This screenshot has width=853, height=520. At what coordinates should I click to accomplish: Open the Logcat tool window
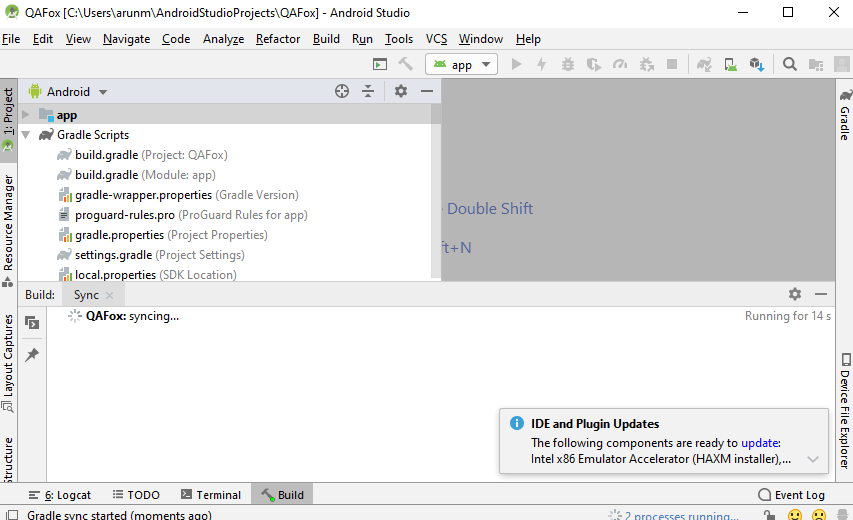coord(60,494)
